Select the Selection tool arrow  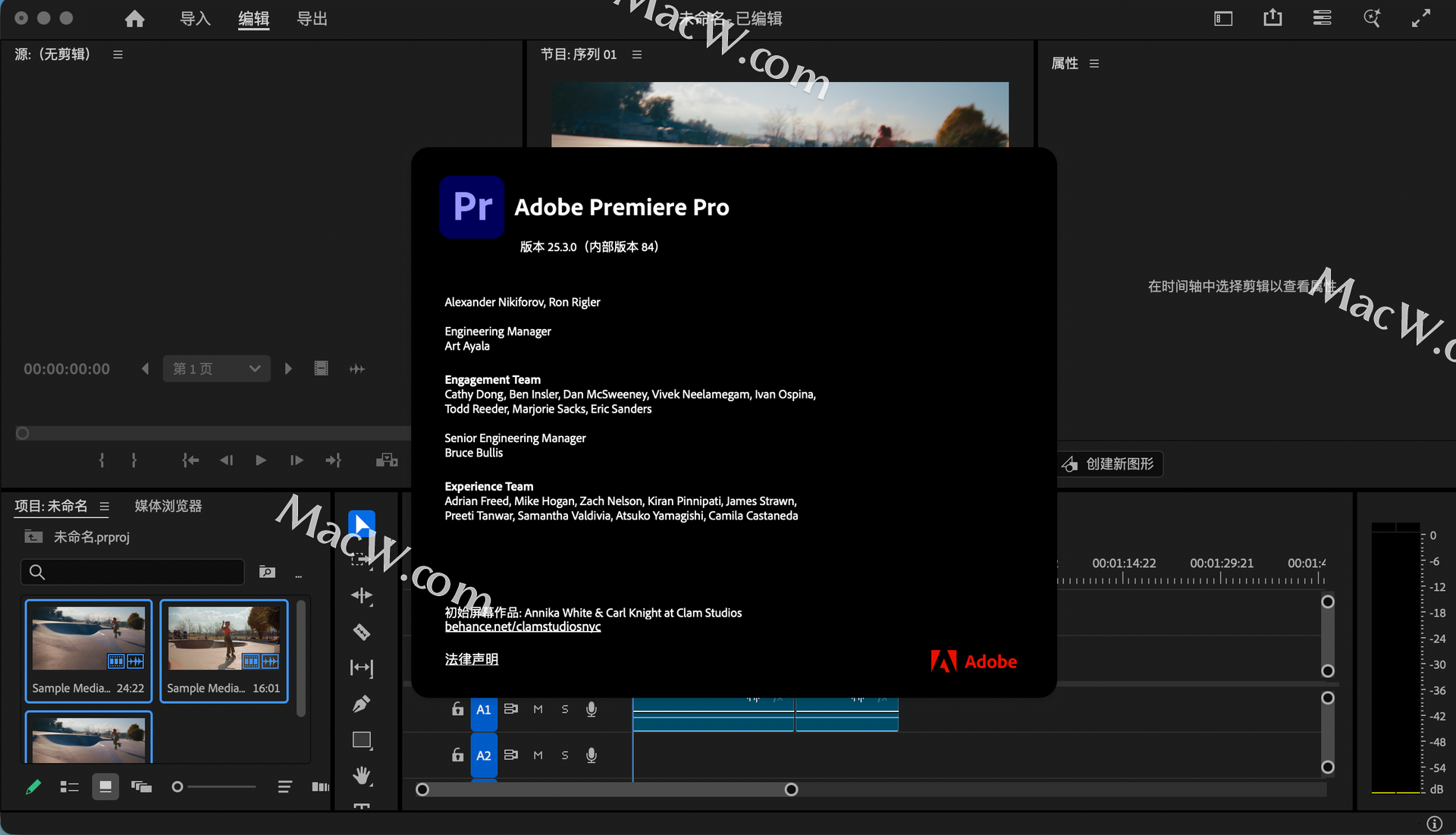(362, 523)
